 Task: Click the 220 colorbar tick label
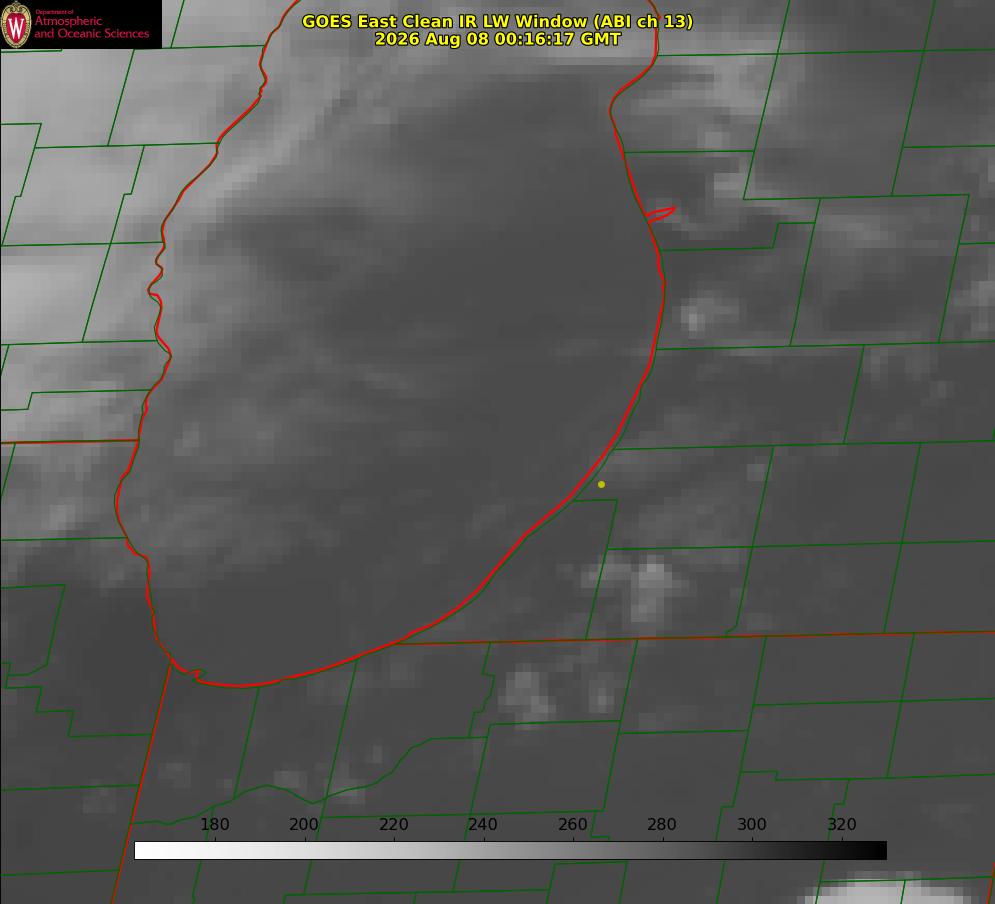393,824
